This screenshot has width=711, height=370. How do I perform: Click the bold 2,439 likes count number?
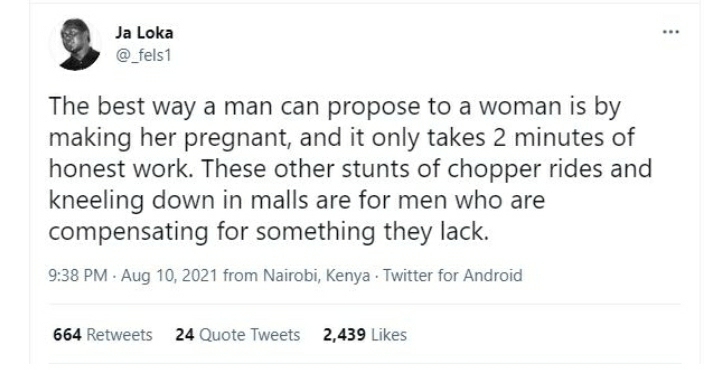(344, 335)
